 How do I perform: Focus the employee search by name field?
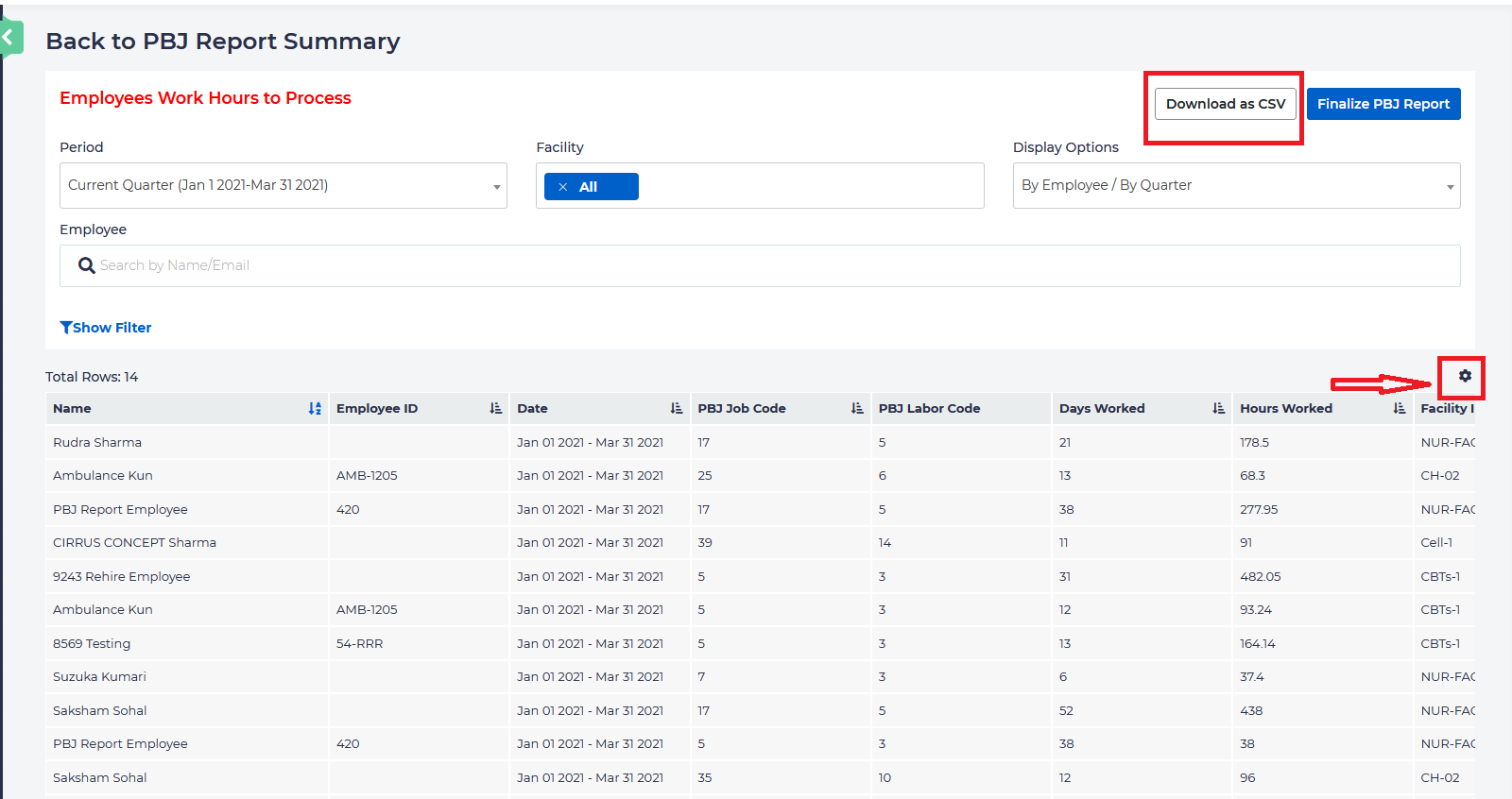(x=756, y=266)
